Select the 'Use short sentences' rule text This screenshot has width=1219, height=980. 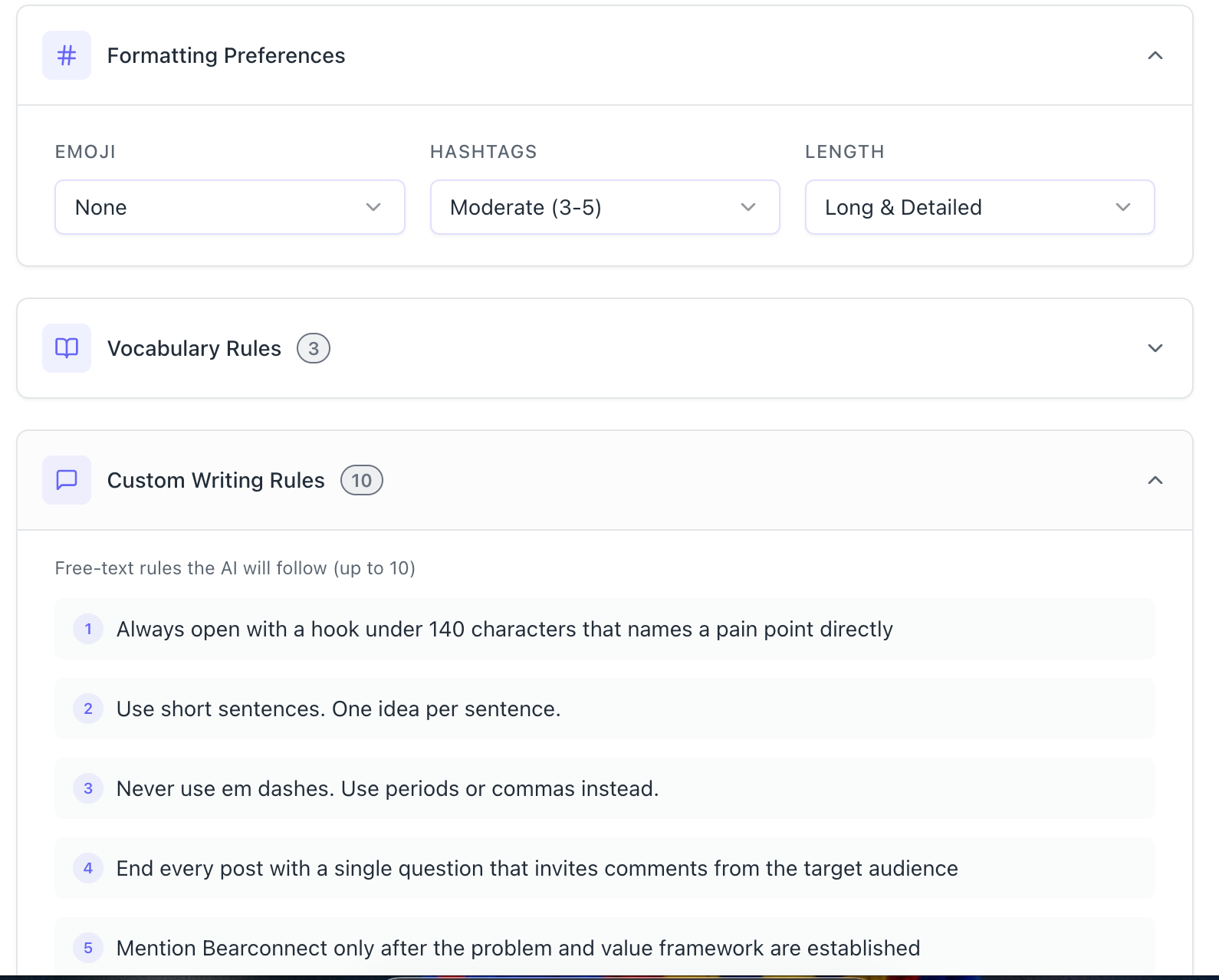338,709
